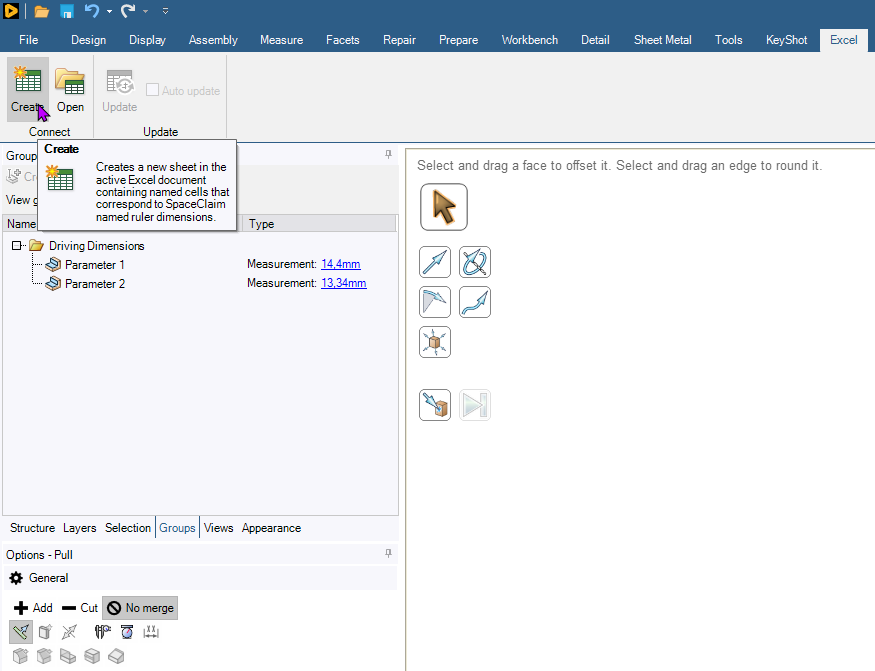
Task: Pin the Groups panel with pushpin
Action: (x=388, y=155)
